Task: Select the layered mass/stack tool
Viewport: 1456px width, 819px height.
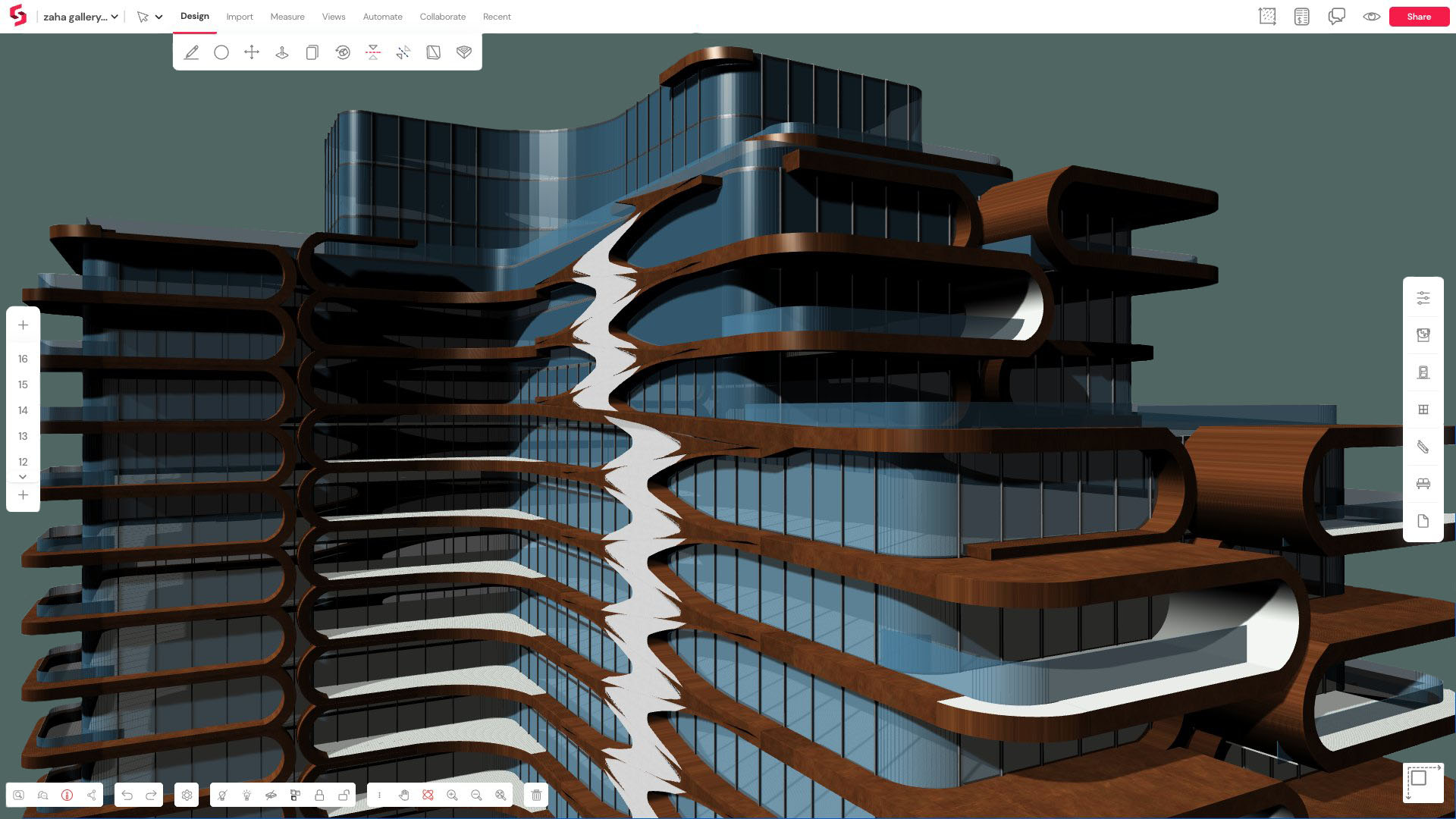Action: point(464,52)
